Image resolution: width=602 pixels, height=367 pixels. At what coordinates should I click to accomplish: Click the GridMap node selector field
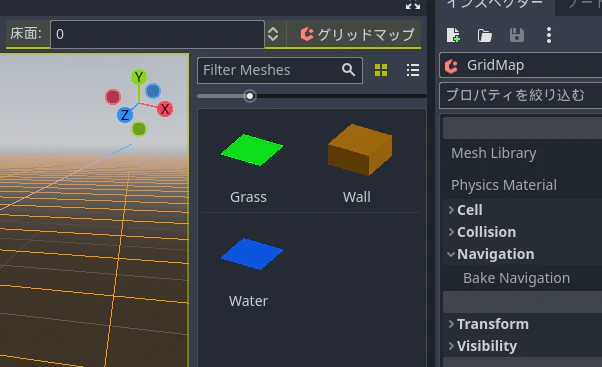521,66
